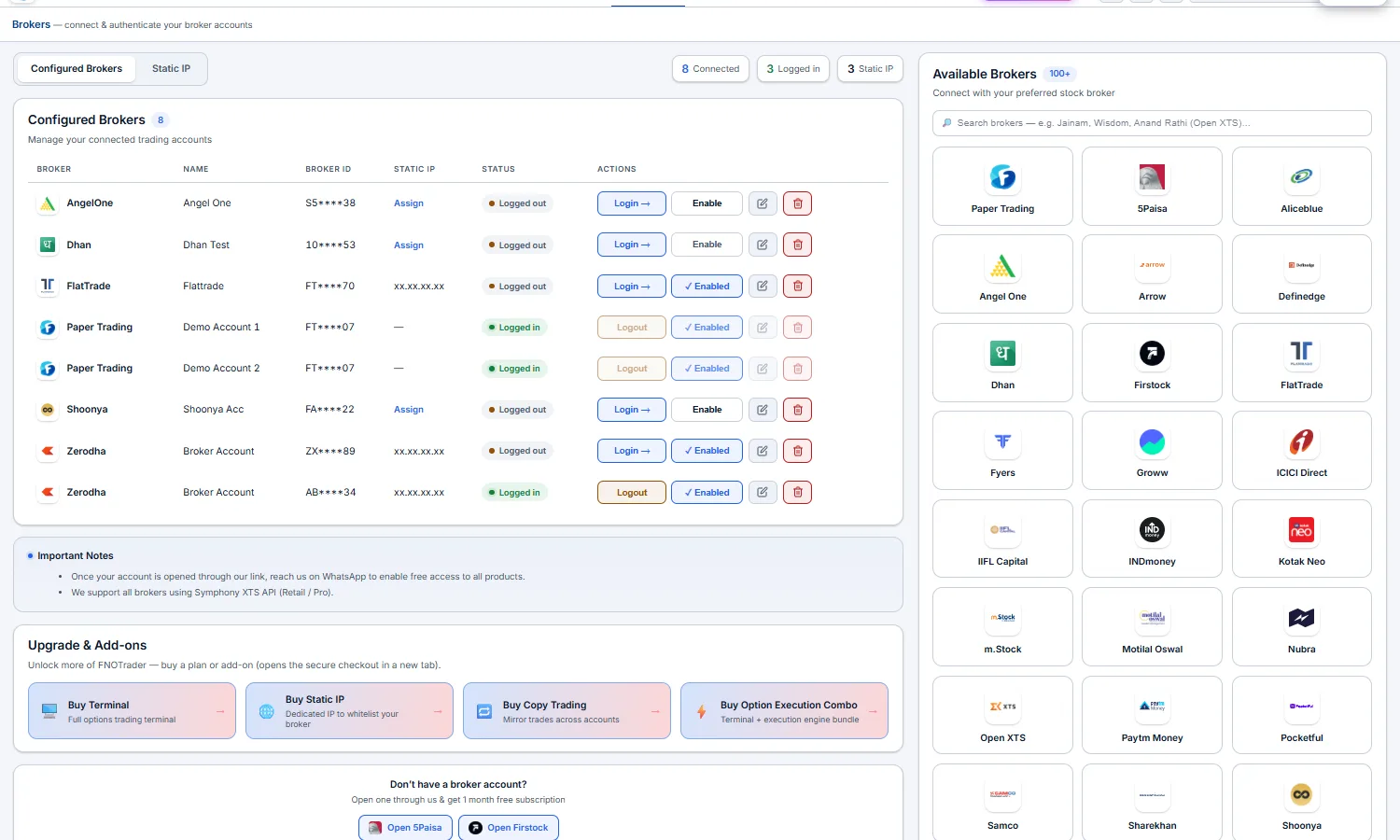Open the 3 Static IP summary chip
This screenshot has width=1400, height=840.
(870, 69)
